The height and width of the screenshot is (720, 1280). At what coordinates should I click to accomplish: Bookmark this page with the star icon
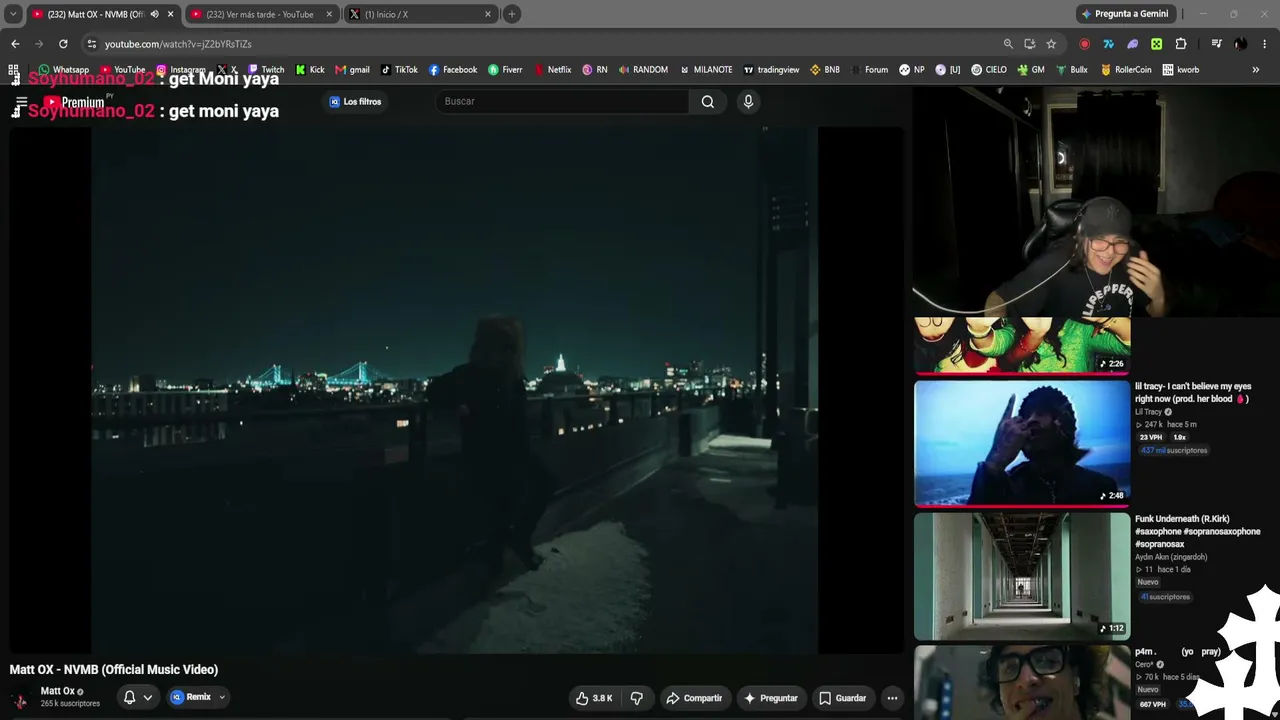1051,44
